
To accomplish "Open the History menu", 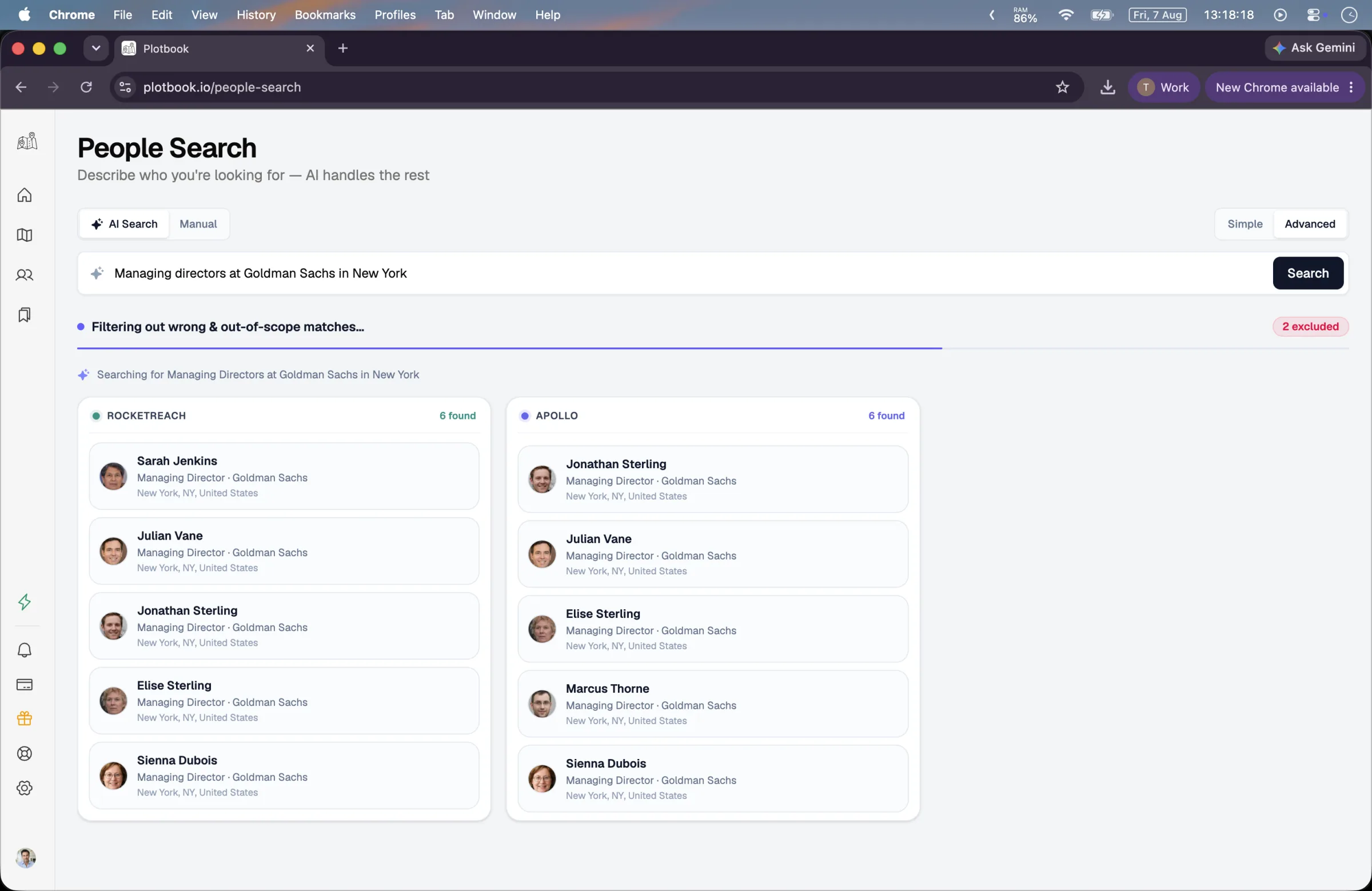I will (x=256, y=14).
